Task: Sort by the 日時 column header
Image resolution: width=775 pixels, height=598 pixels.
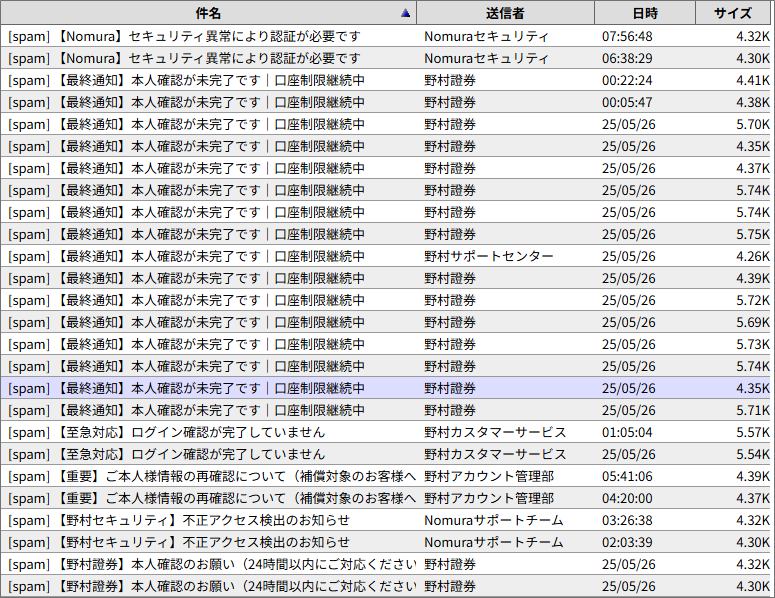Action: 645,13
